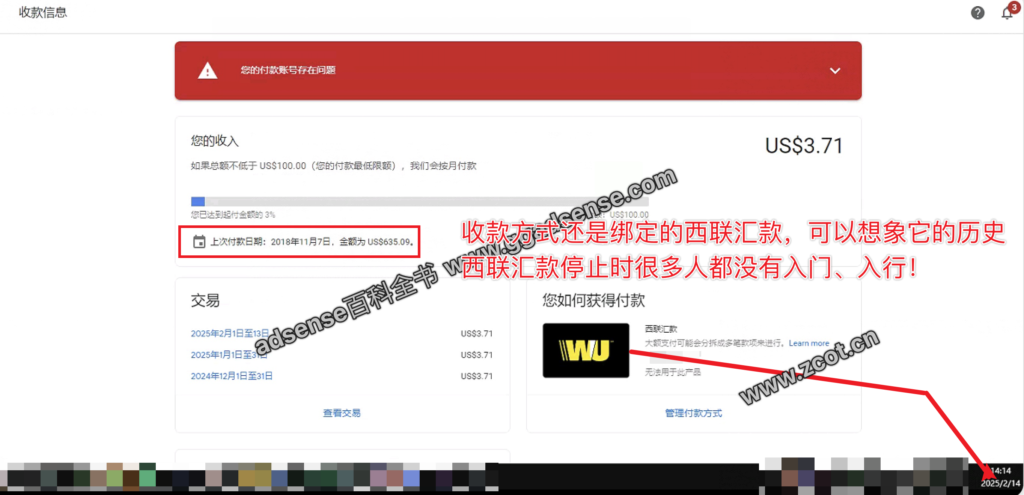Click the 您如何获得付款 heading
Viewport: 1024px width, 495px height.
click(x=594, y=300)
